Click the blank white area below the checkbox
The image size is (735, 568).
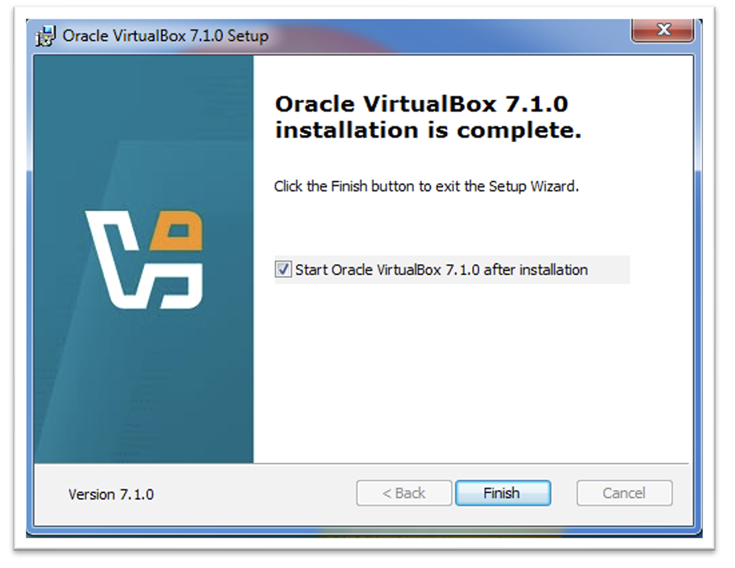coord(470,370)
